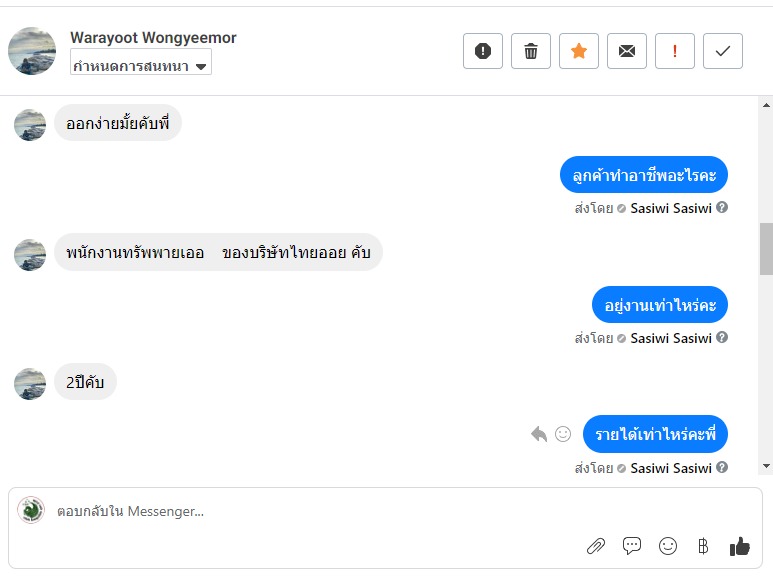
Task: Click the Warayoot header profile picture
Action: click(32, 51)
